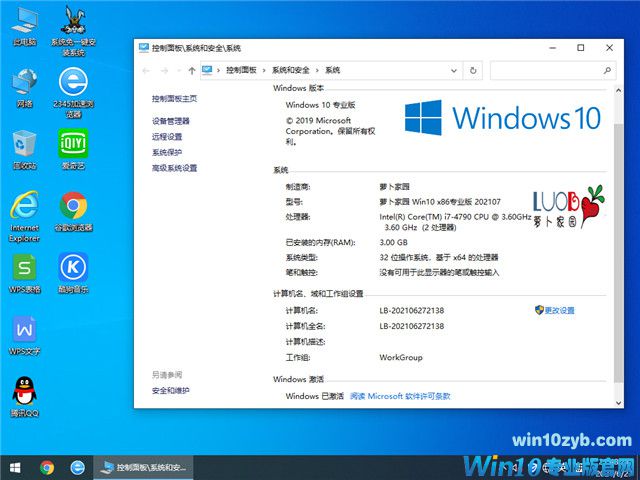Click 更改设置 shield link
The width and height of the screenshot is (640, 480).
tap(555, 311)
